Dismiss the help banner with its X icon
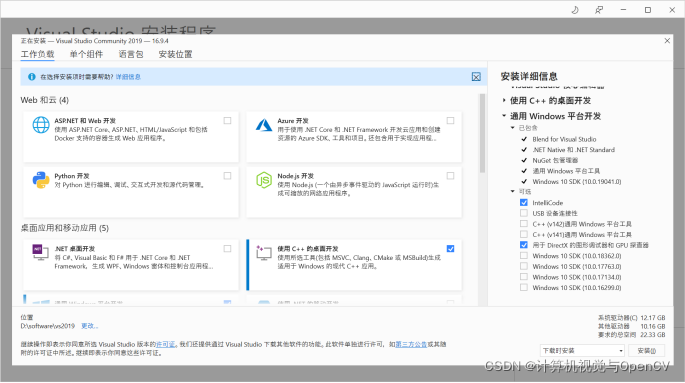The image size is (685, 383). click(476, 77)
